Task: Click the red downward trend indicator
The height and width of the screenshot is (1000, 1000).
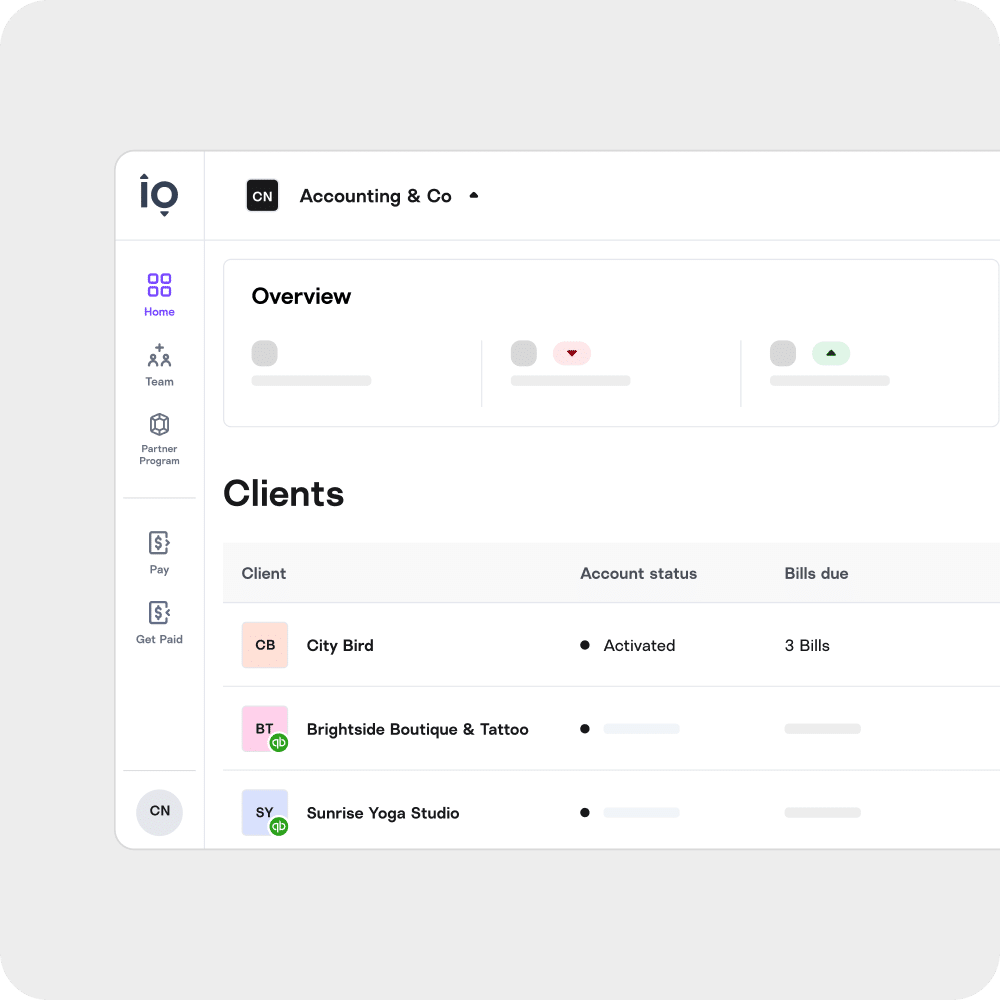Action: 571,353
